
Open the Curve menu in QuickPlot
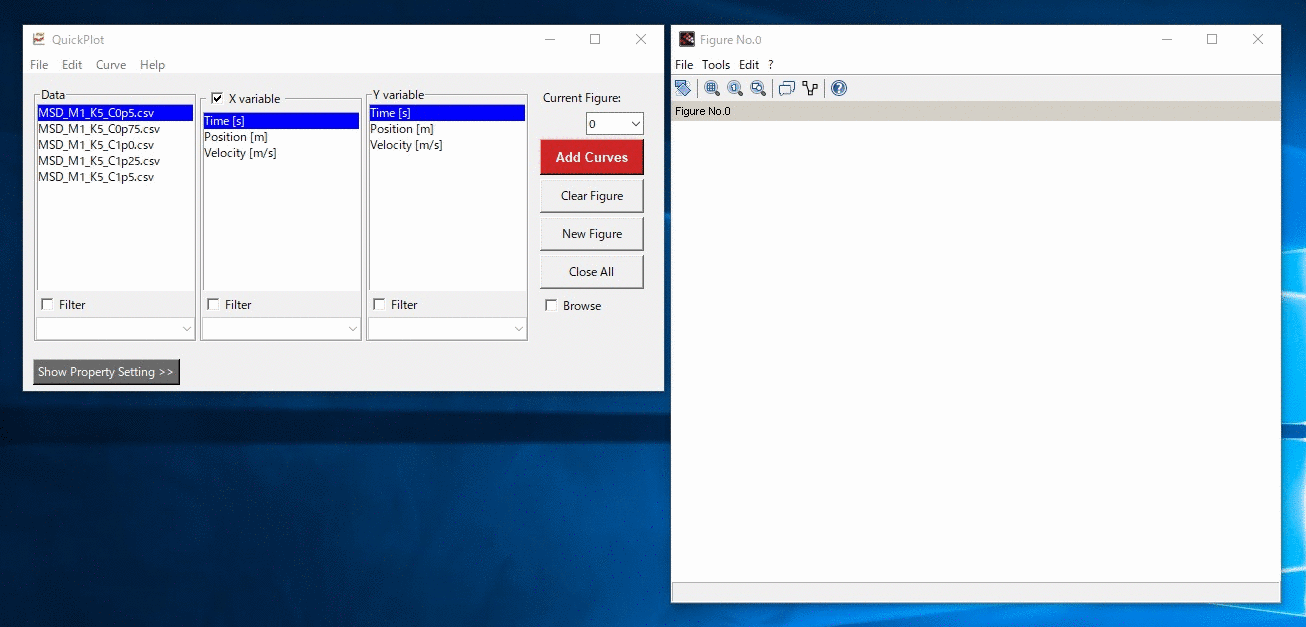111,65
